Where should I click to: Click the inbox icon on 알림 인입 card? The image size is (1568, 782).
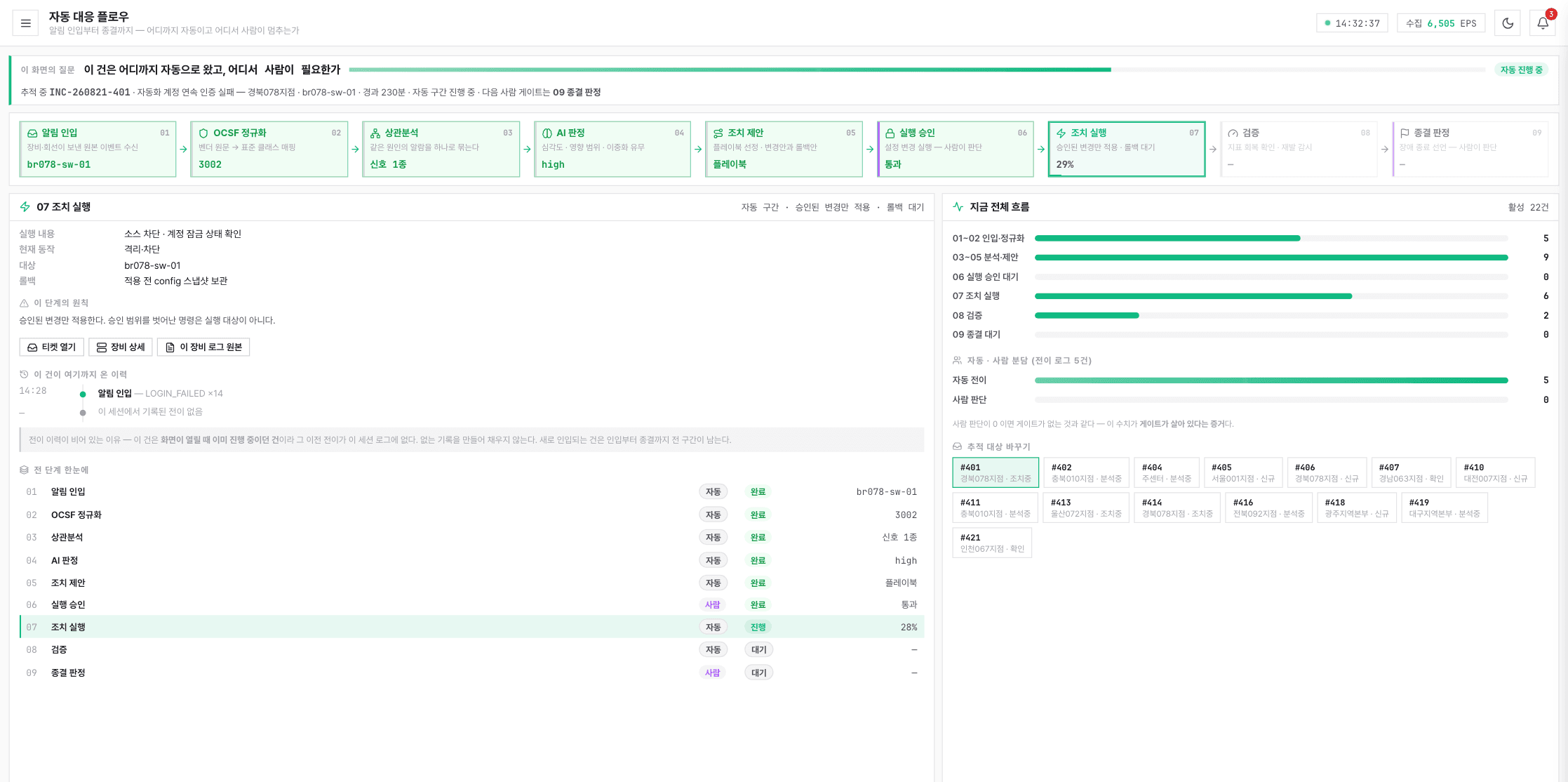pyautogui.click(x=32, y=133)
